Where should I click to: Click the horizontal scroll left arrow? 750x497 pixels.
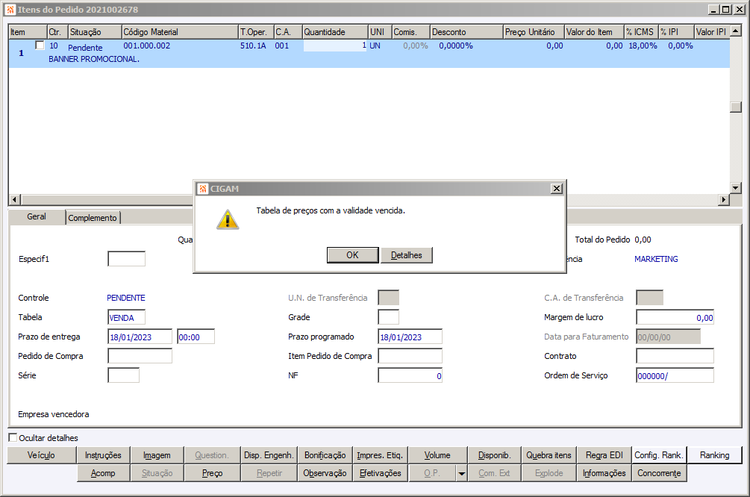click(14, 199)
